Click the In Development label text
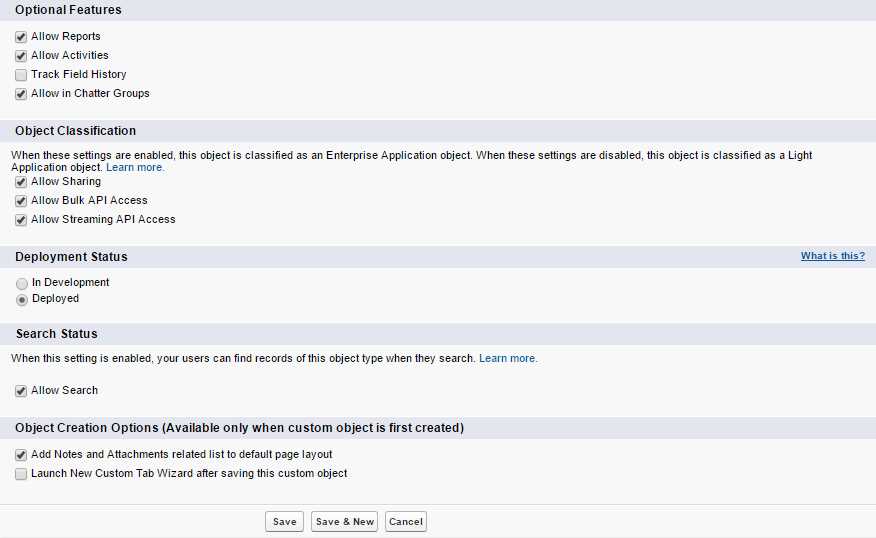Image resolution: width=876 pixels, height=538 pixels. [x=71, y=282]
